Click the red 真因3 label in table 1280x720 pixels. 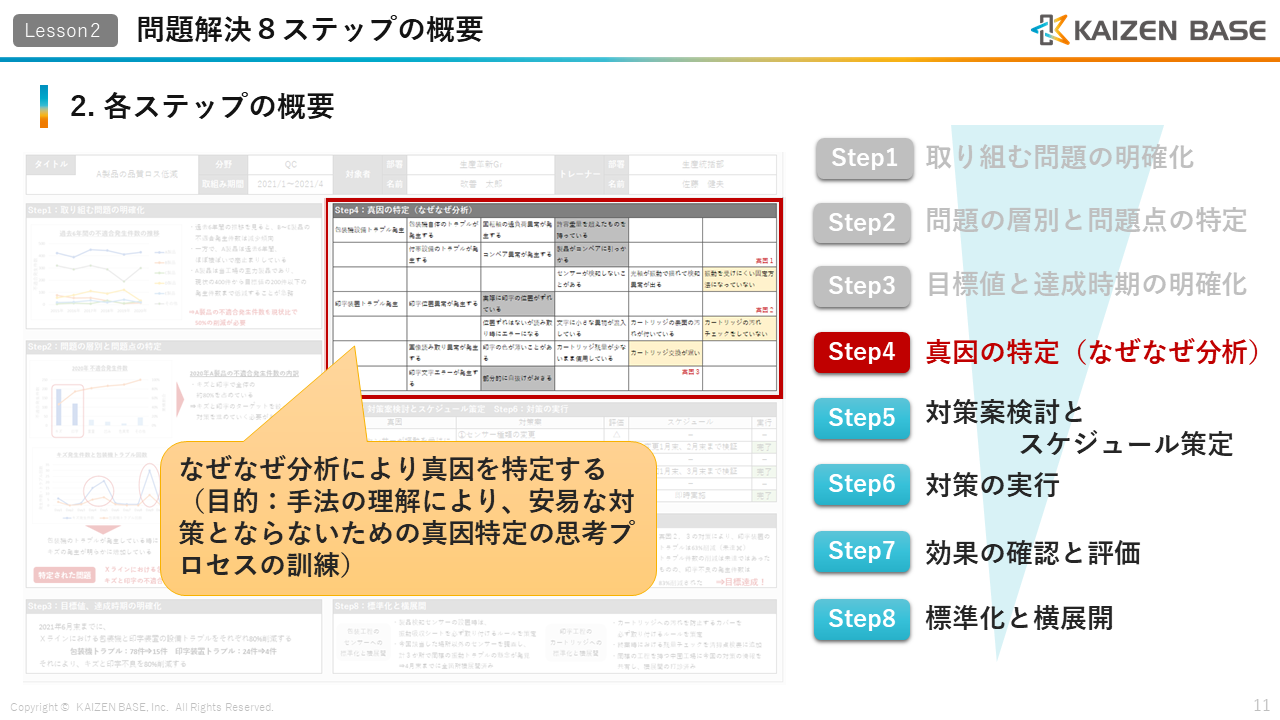[x=690, y=372]
